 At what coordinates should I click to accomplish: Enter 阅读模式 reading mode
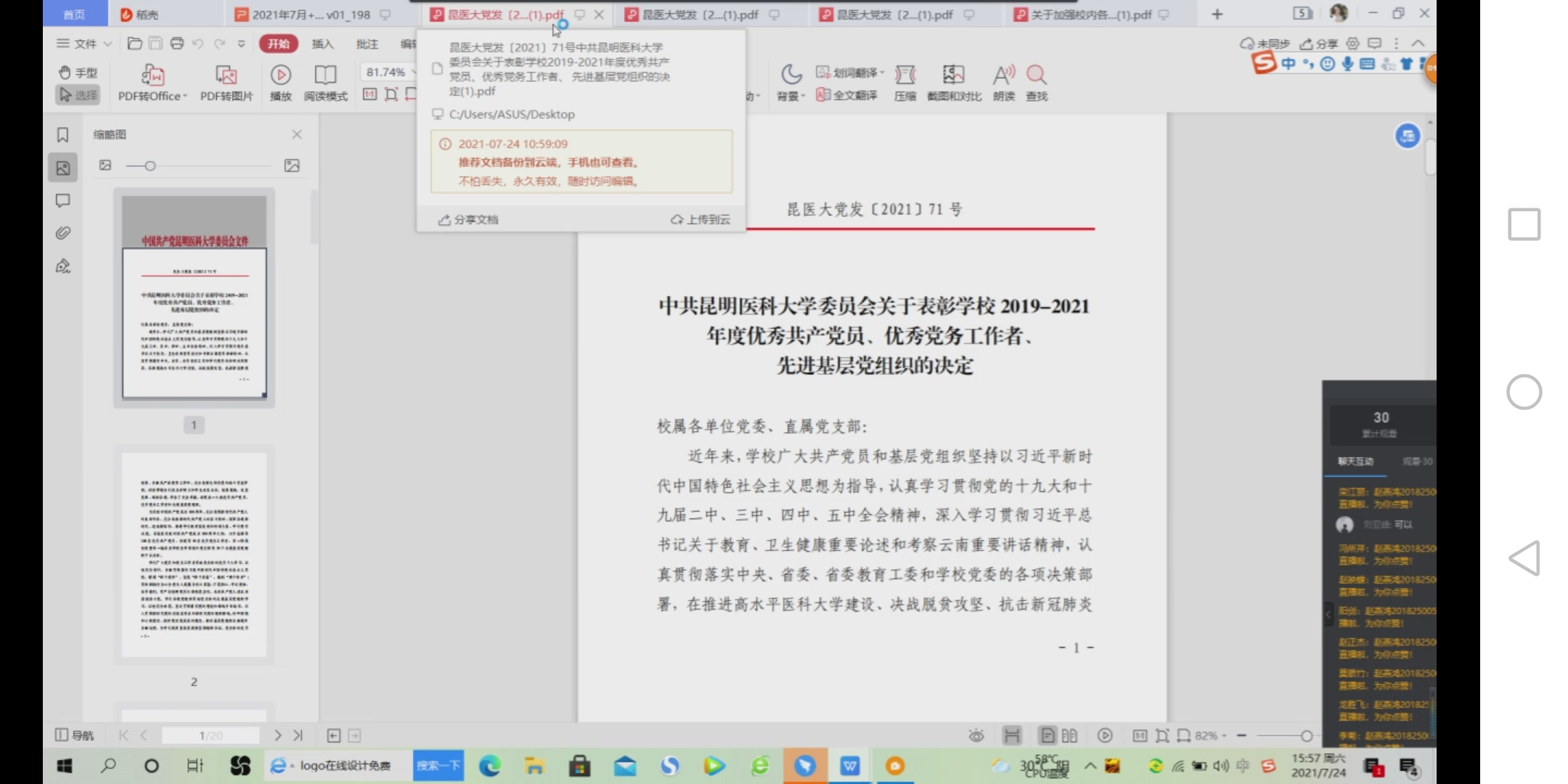point(324,81)
